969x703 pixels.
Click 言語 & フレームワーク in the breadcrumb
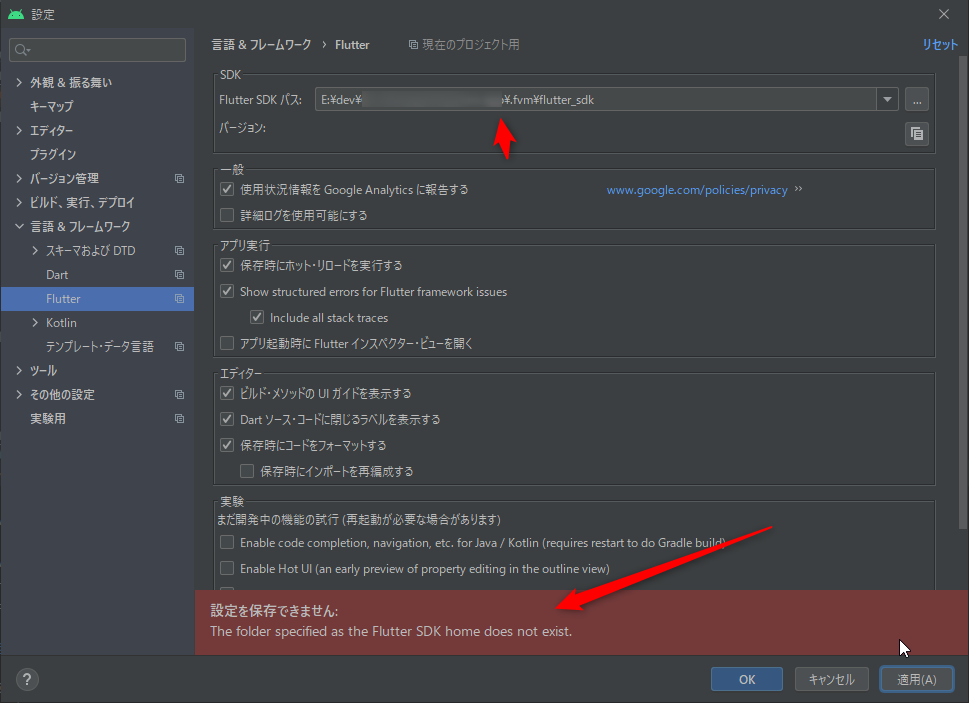point(262,44)
